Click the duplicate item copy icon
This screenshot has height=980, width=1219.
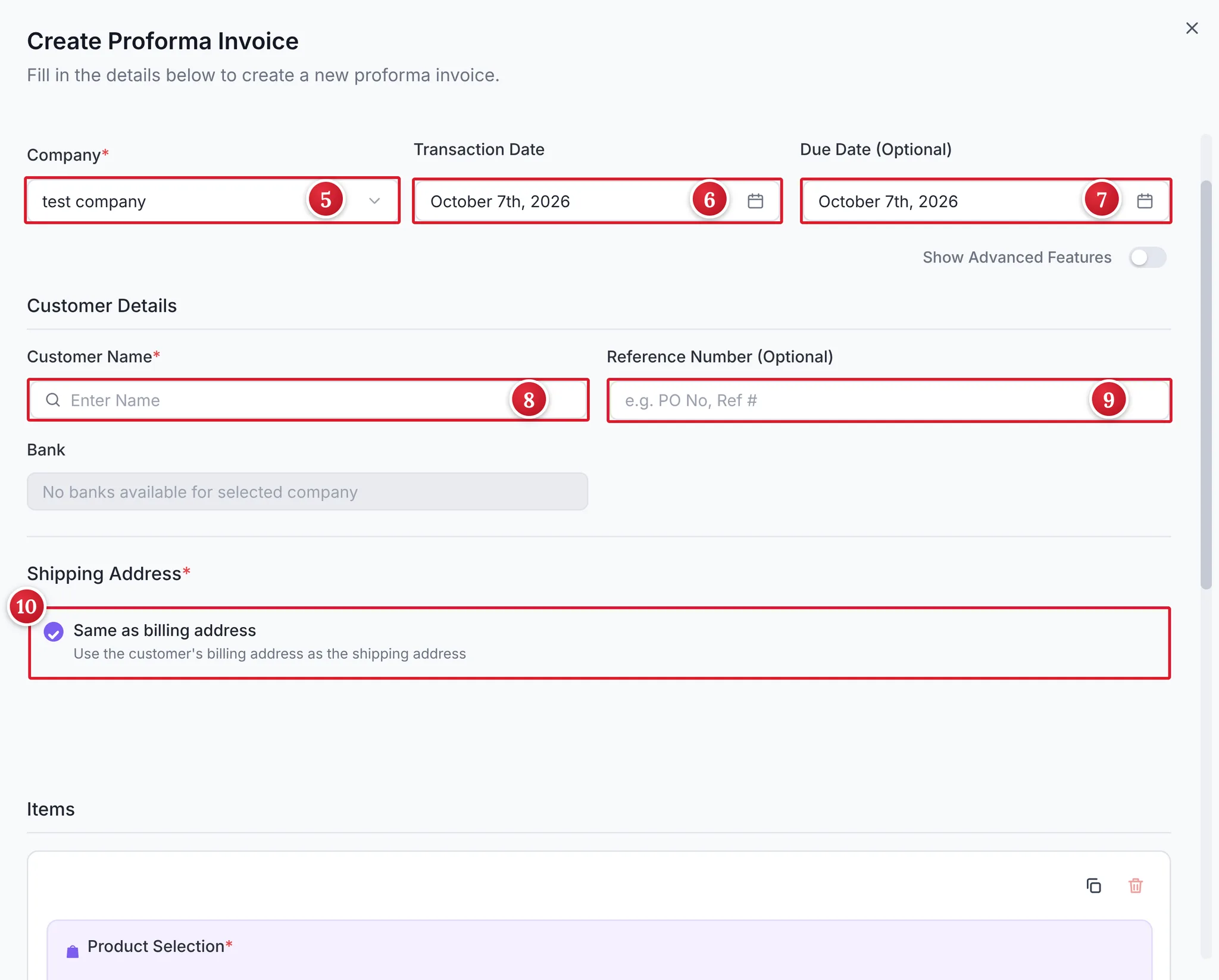[x=1094, y=885]
